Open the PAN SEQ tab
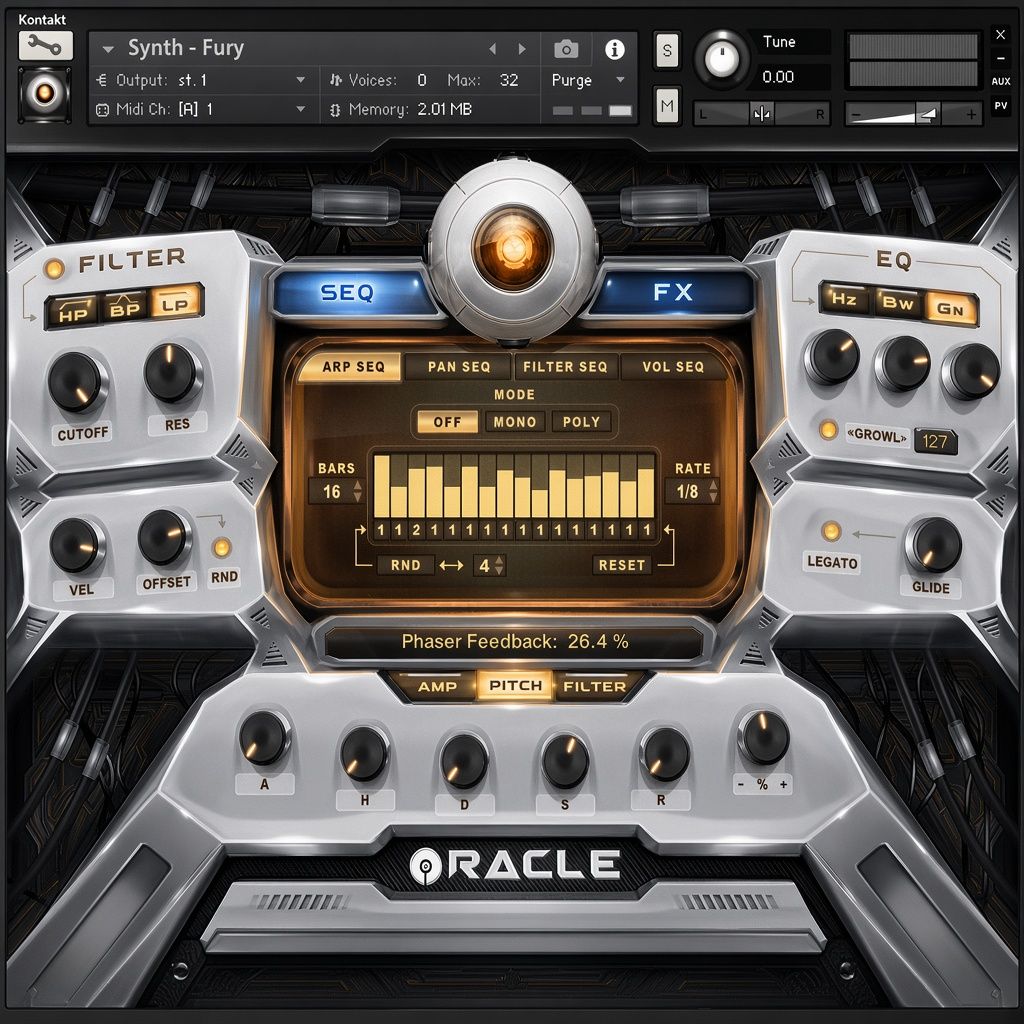The image size is (1024, 1024). (x=458, y=367)
